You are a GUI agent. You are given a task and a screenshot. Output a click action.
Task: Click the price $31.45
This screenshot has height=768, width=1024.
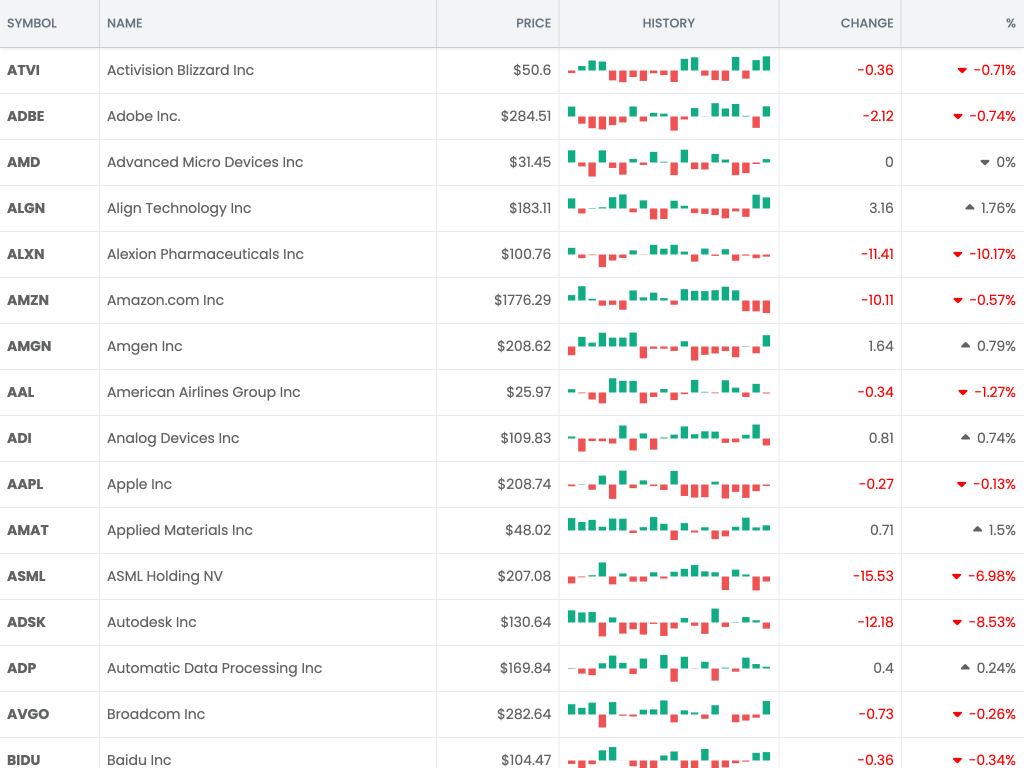click(x=530, y=162)
